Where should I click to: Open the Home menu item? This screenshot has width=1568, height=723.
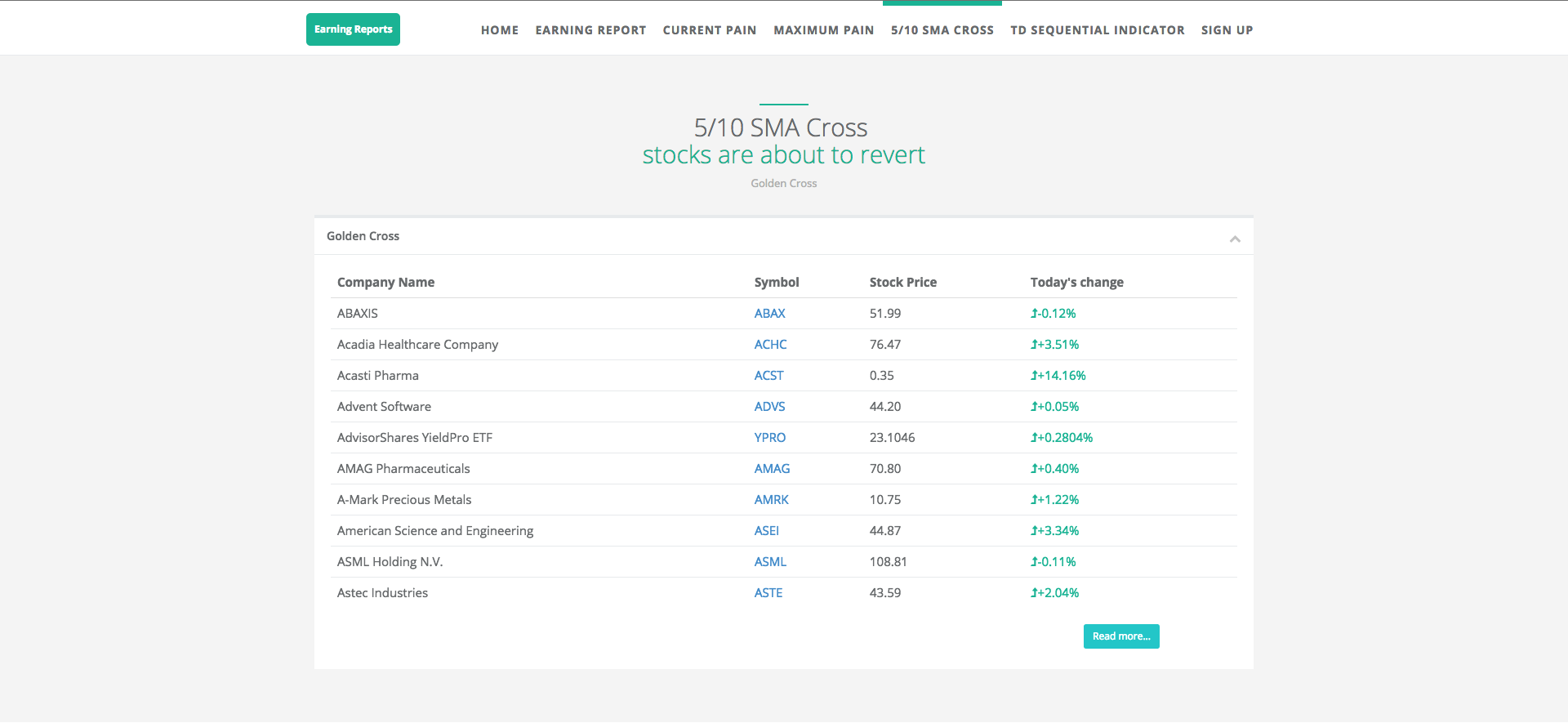click(x=500, y=30)
